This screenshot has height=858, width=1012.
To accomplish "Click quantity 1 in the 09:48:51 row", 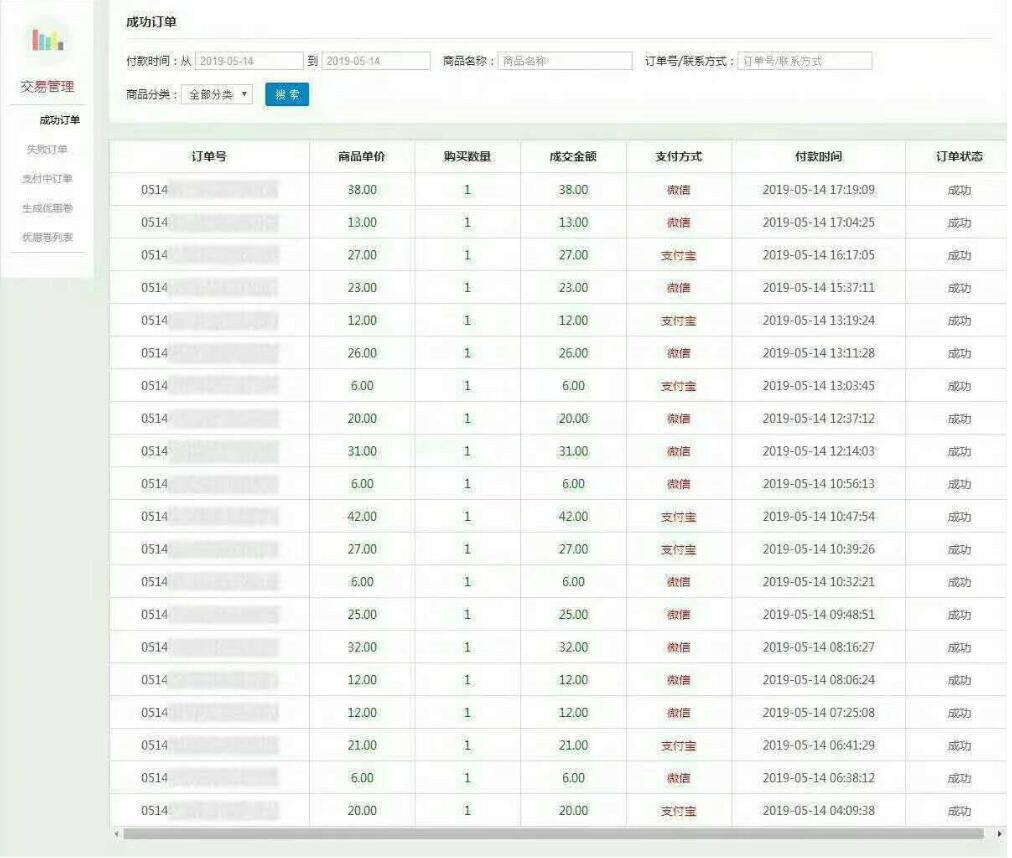I will pos(467,615).
